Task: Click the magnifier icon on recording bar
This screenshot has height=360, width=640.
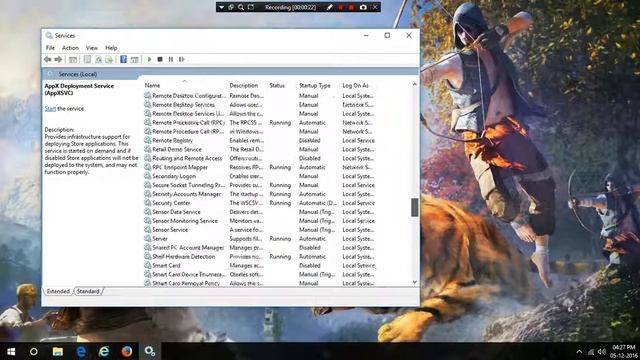Action: point(241,7)
